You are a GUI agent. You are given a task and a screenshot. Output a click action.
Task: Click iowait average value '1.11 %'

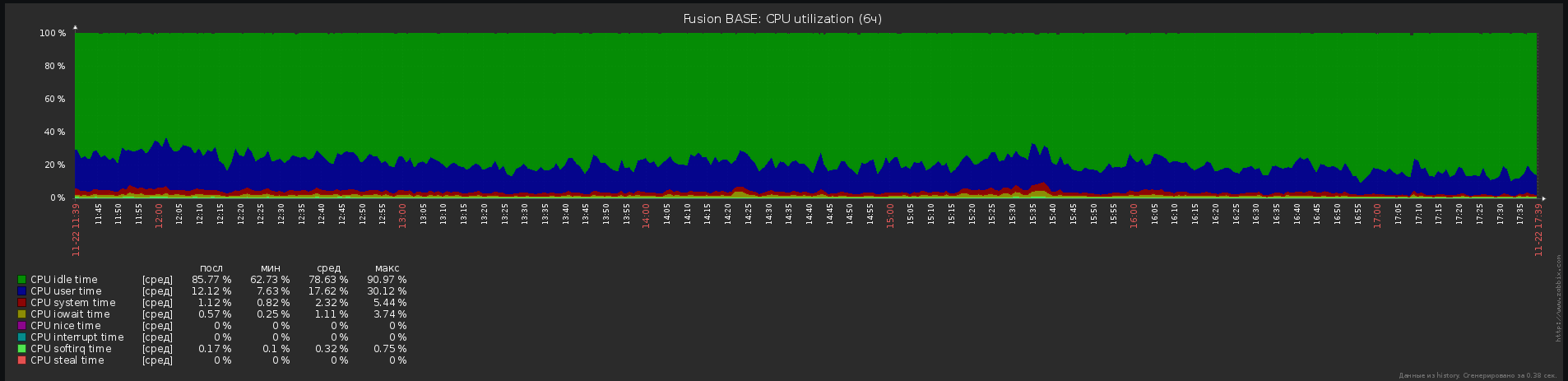[x=332, y=314]
